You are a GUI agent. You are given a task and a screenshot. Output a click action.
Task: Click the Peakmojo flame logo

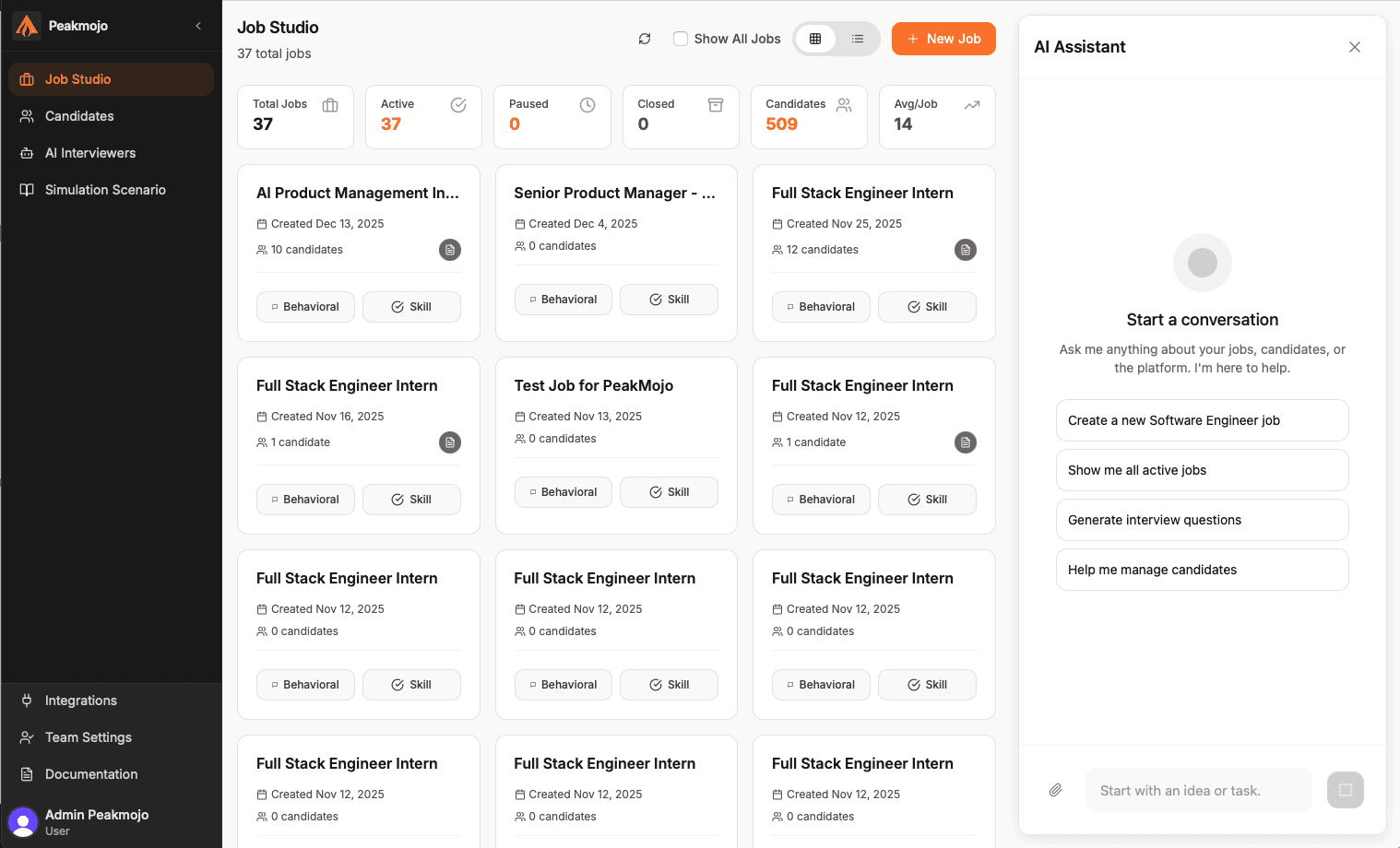26,26
